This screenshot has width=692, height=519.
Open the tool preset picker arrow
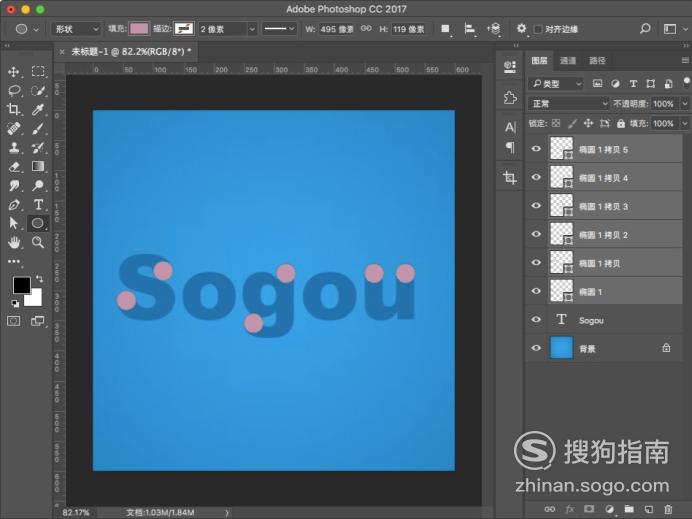tap(36, 30)
